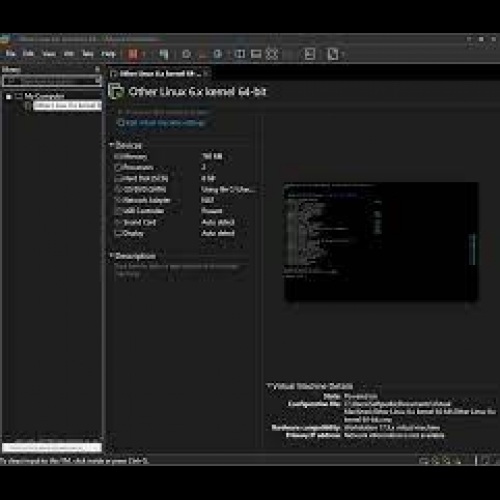Click the last icon at status bar right edge

pos(497,461)
